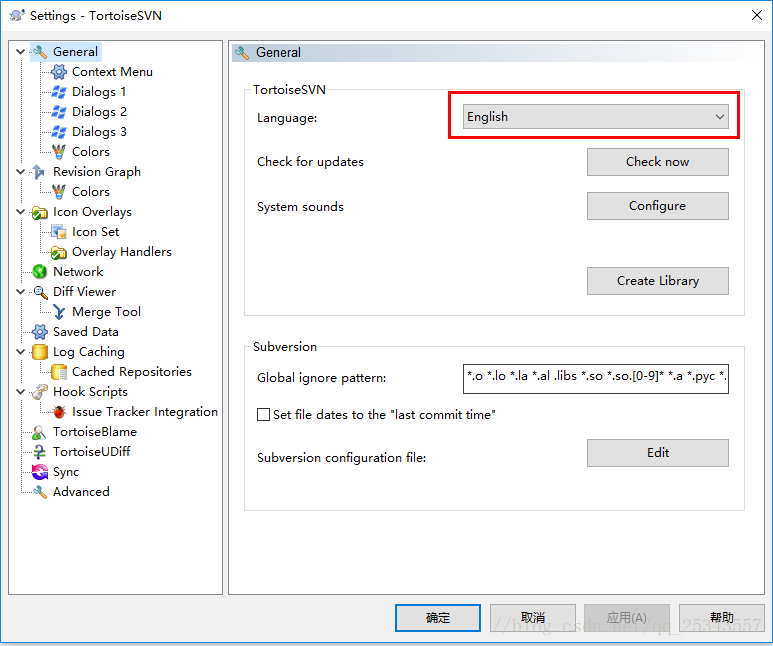The width and height of the screenshot is (773, 646).
Task: Click the Advanced wrench icon
Action: (x=39, y=492)
